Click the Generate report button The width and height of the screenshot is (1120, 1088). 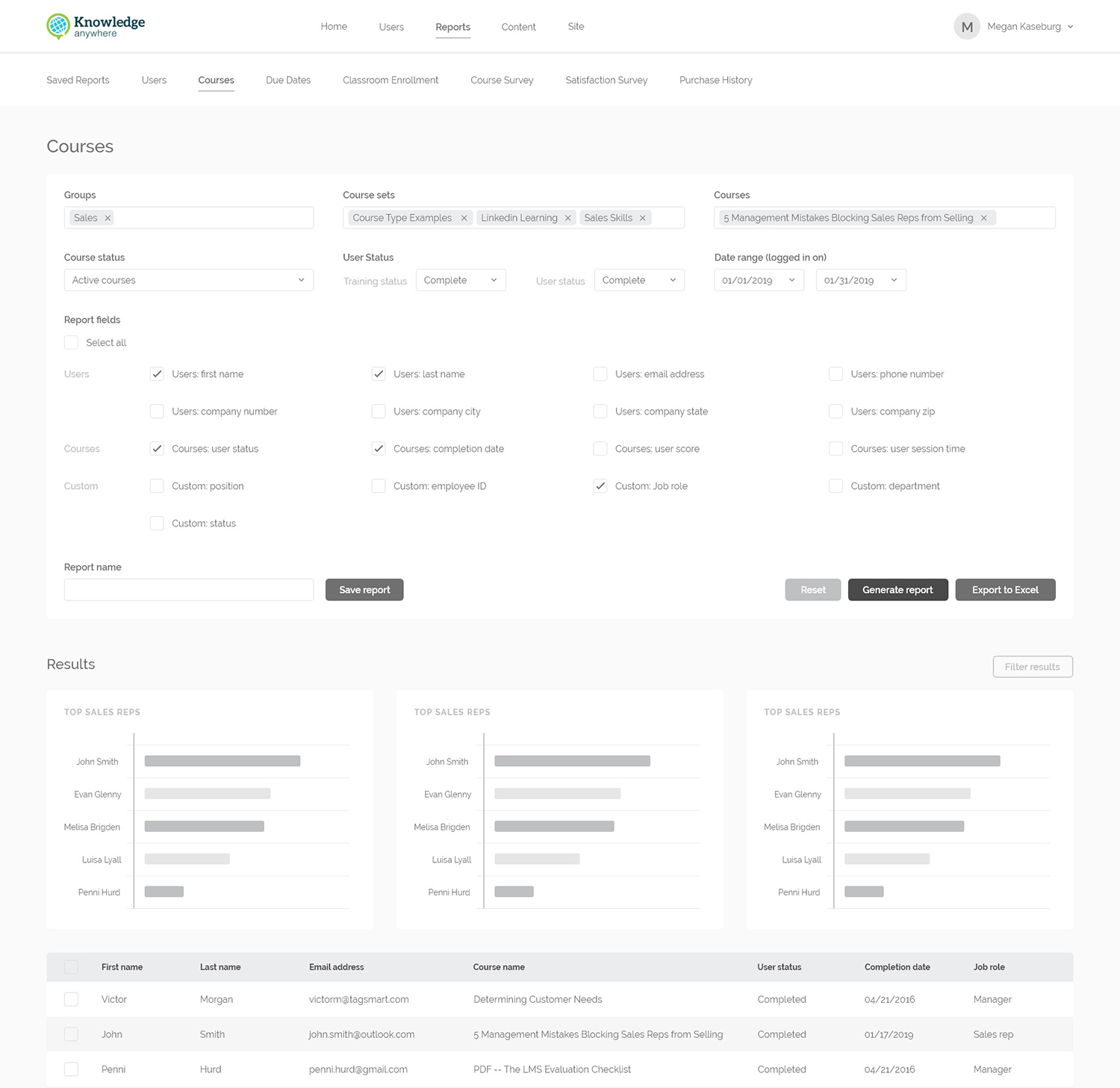[897, 589]
